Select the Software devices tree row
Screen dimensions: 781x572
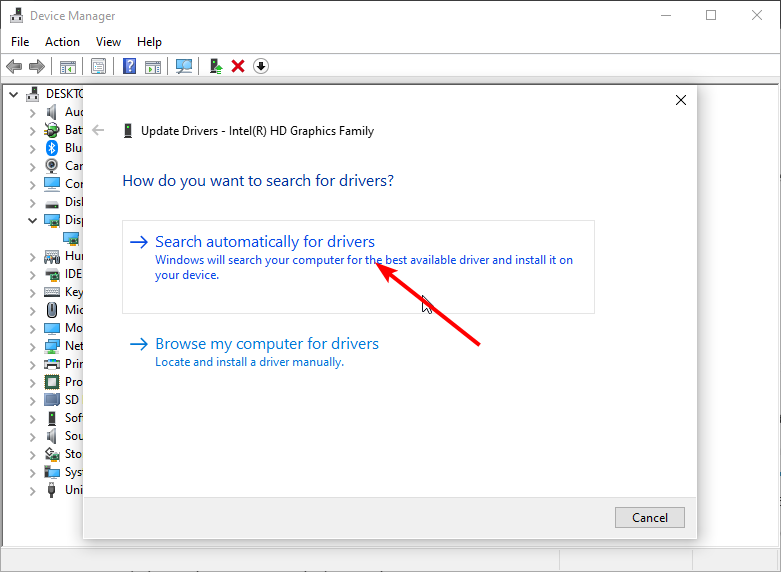[x=63, y=418]
